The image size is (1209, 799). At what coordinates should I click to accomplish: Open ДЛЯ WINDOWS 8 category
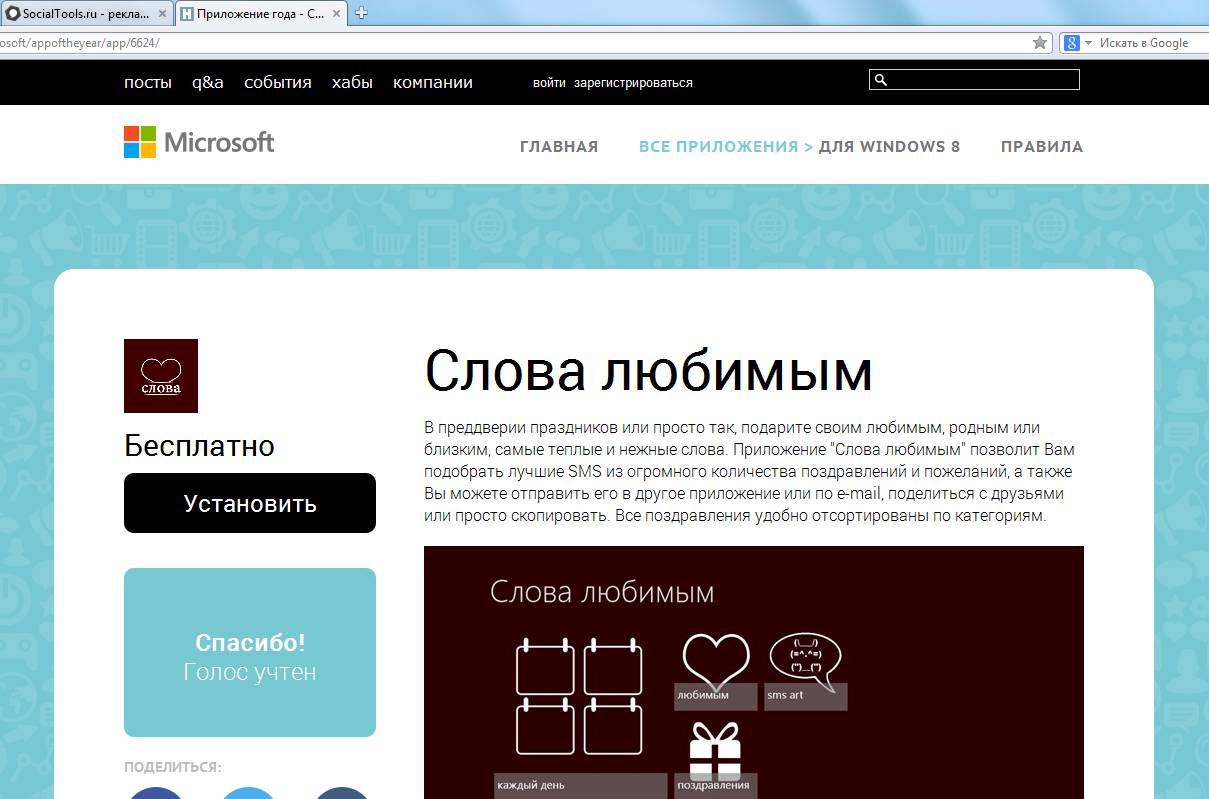[x=889, y=147]
